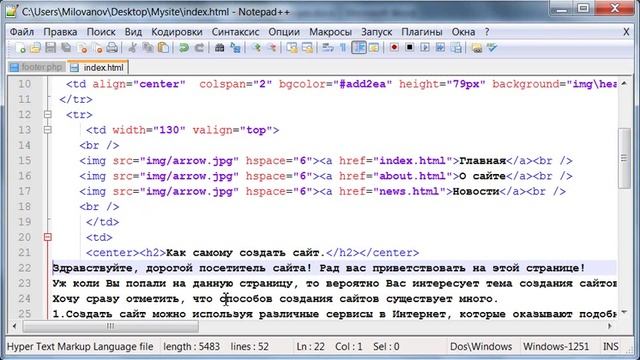Copy selection using toolbar Copy icon

pos(148,48)
